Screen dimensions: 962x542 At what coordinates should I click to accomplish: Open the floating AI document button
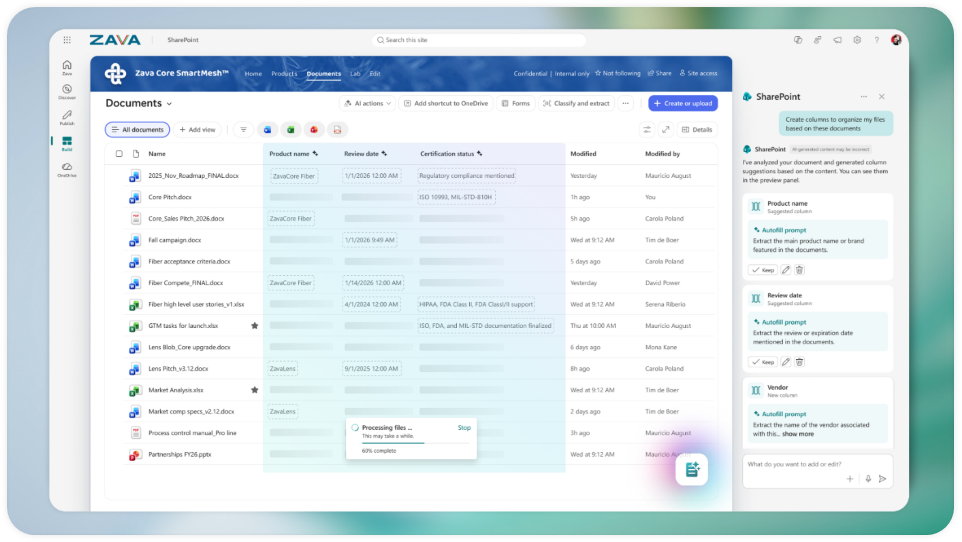click(x=692, y=470)
